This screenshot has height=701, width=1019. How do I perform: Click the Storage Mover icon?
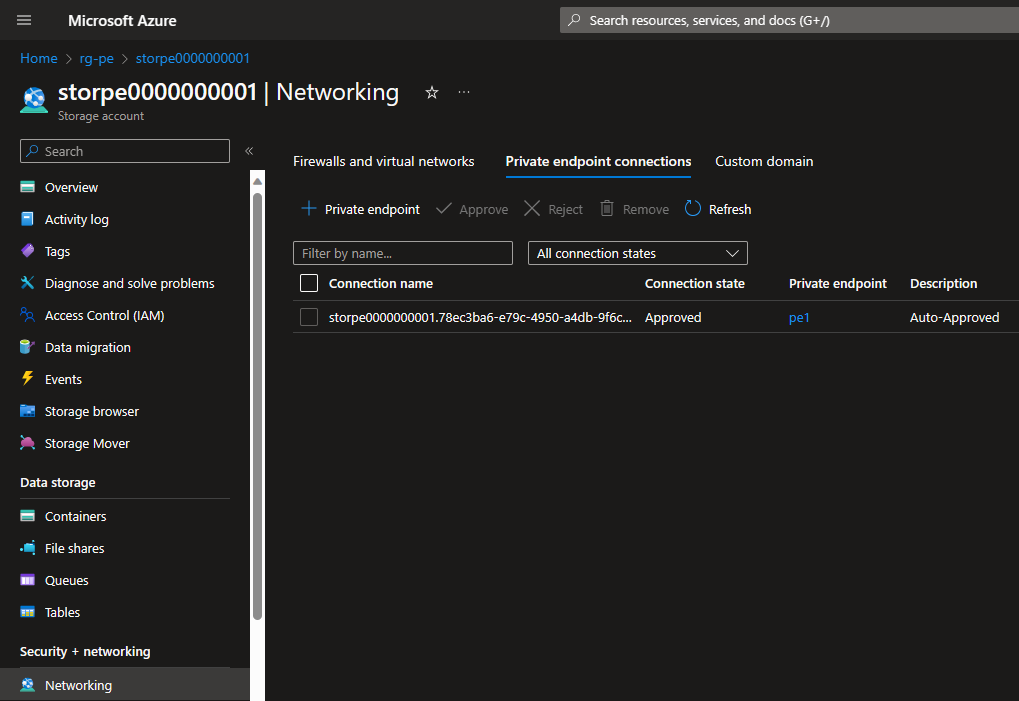point(27,443)
